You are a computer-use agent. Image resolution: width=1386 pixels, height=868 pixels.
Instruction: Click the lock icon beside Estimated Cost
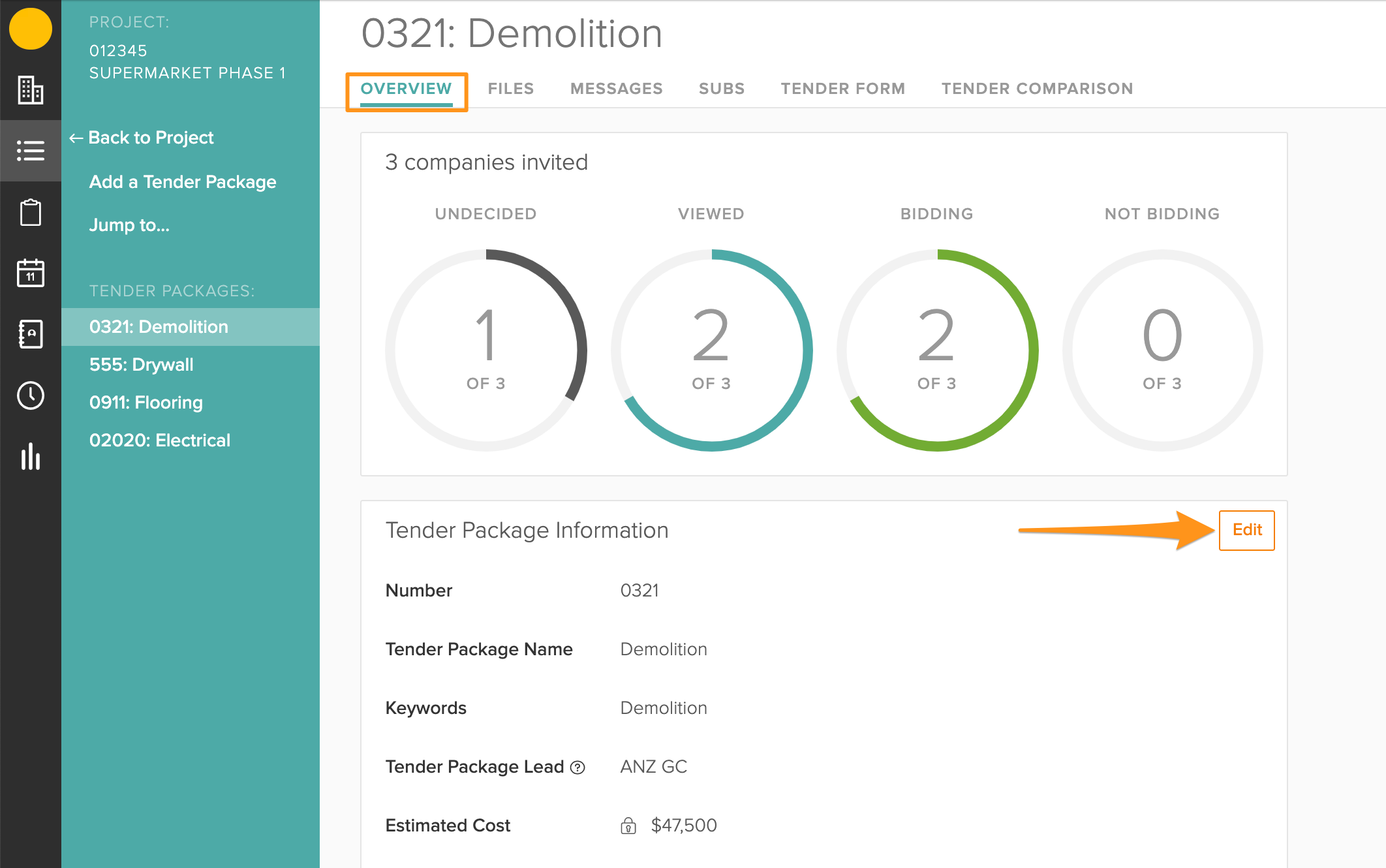coord(628,826)
